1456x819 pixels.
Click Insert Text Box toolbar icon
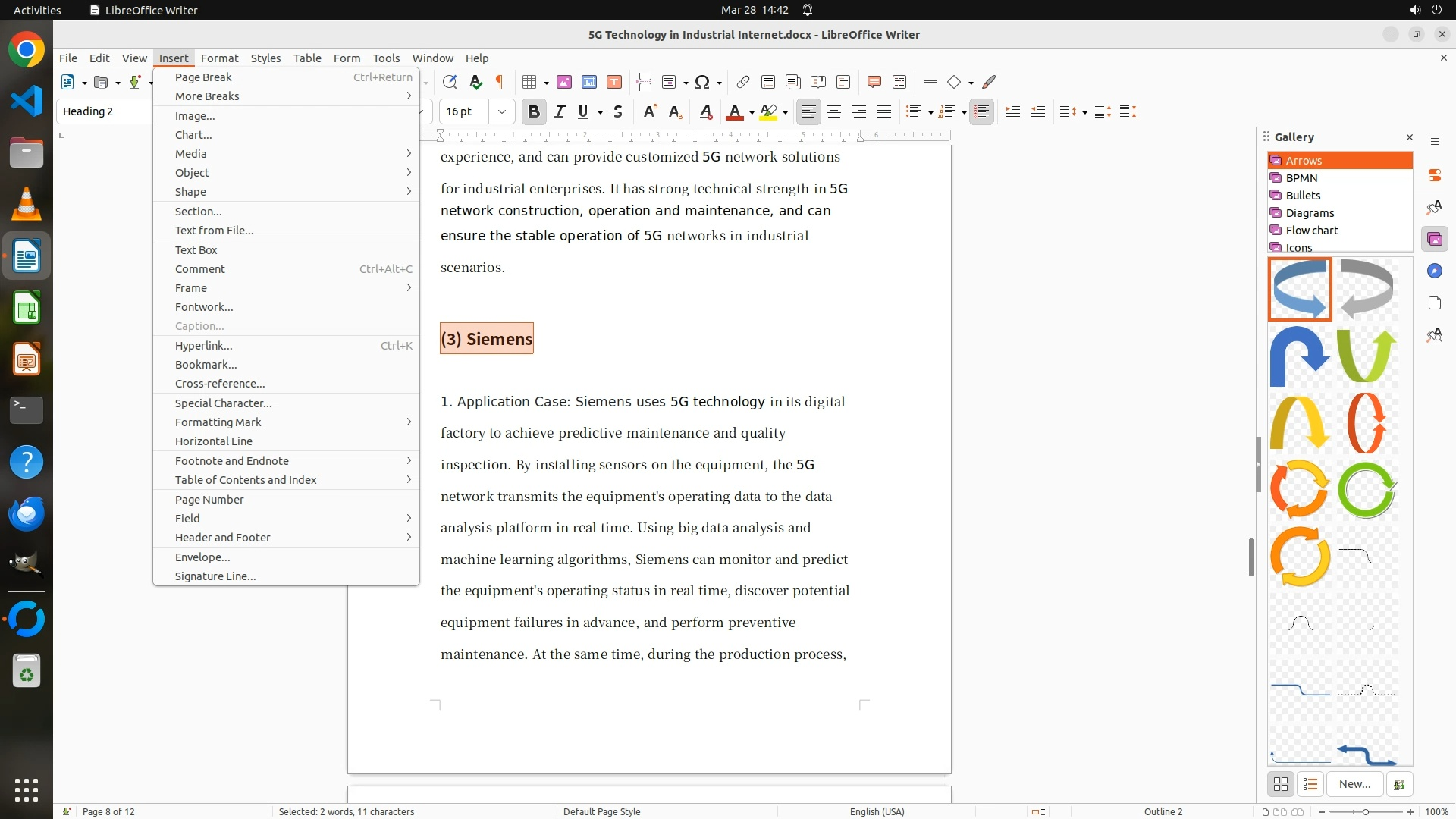pyautogui.click(x=614, y=82)
